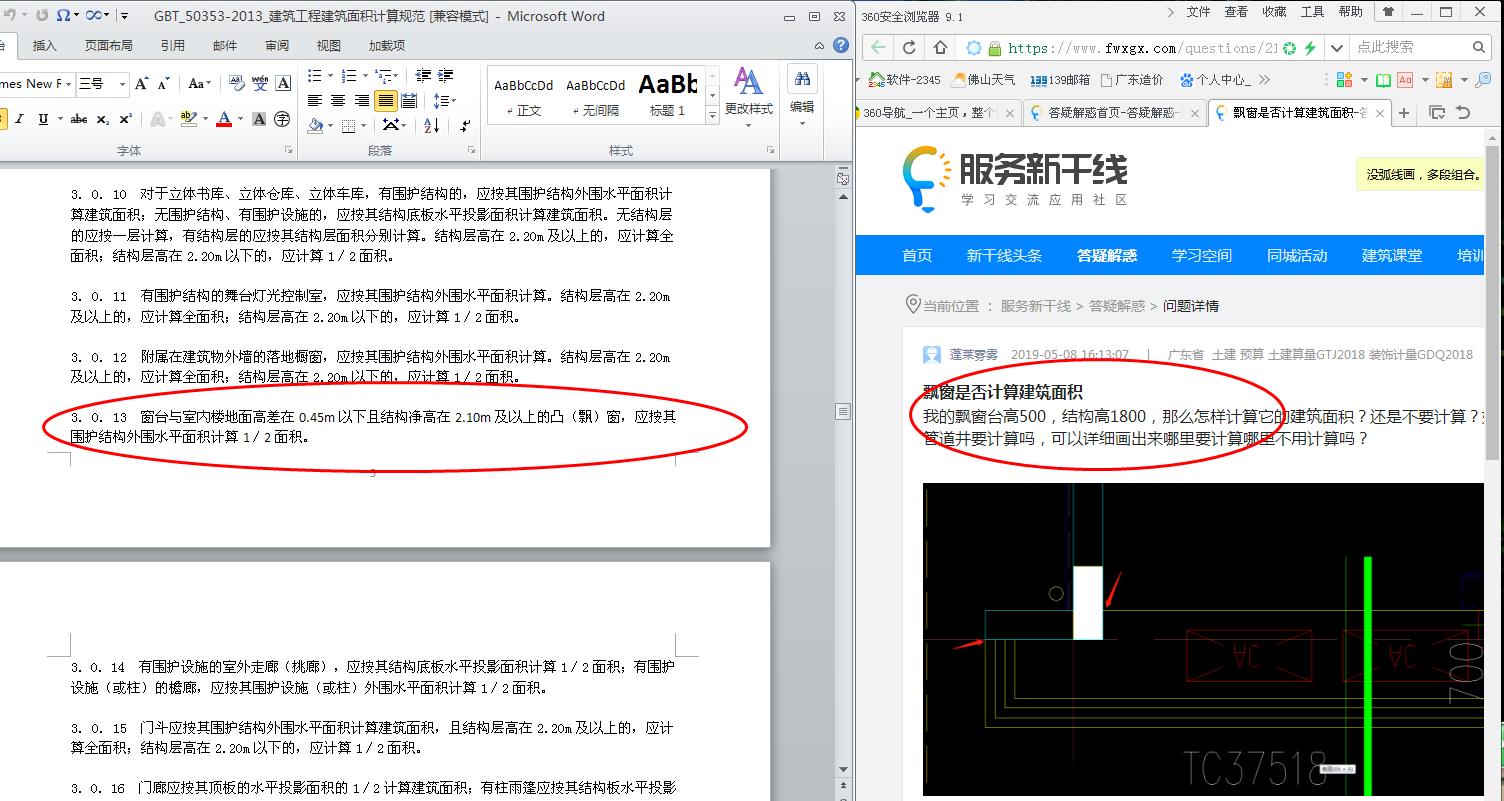
Task: Open the 字体 dialog launcher
Action: click(289, 150)
